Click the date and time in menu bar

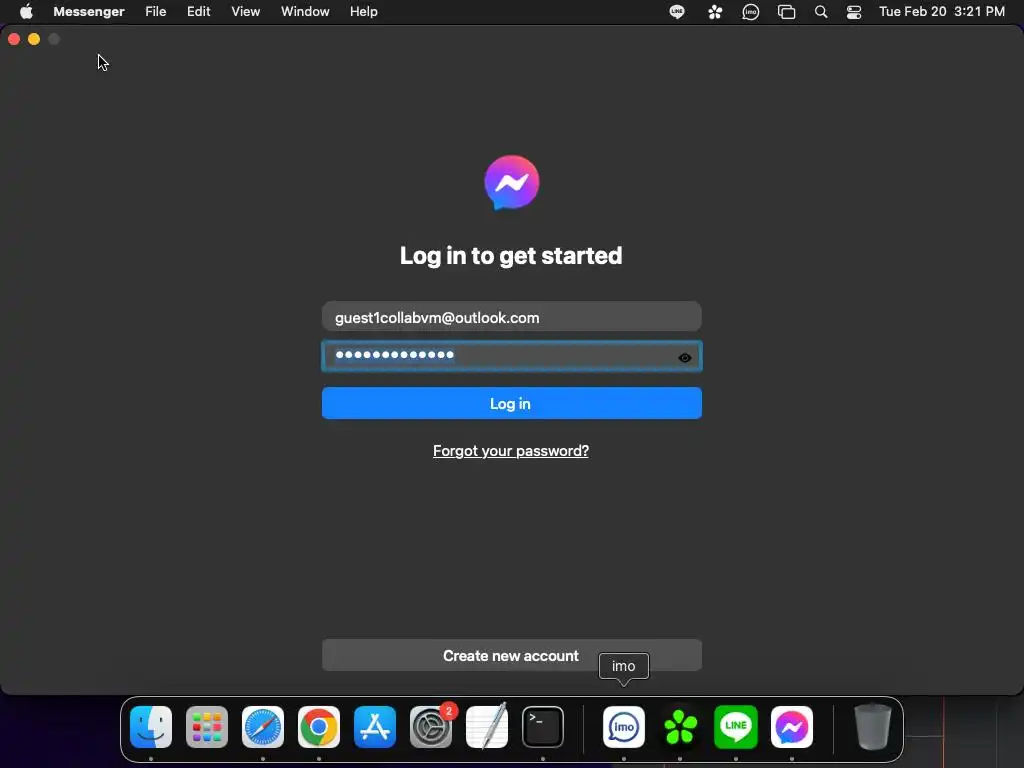coord(942,12)
